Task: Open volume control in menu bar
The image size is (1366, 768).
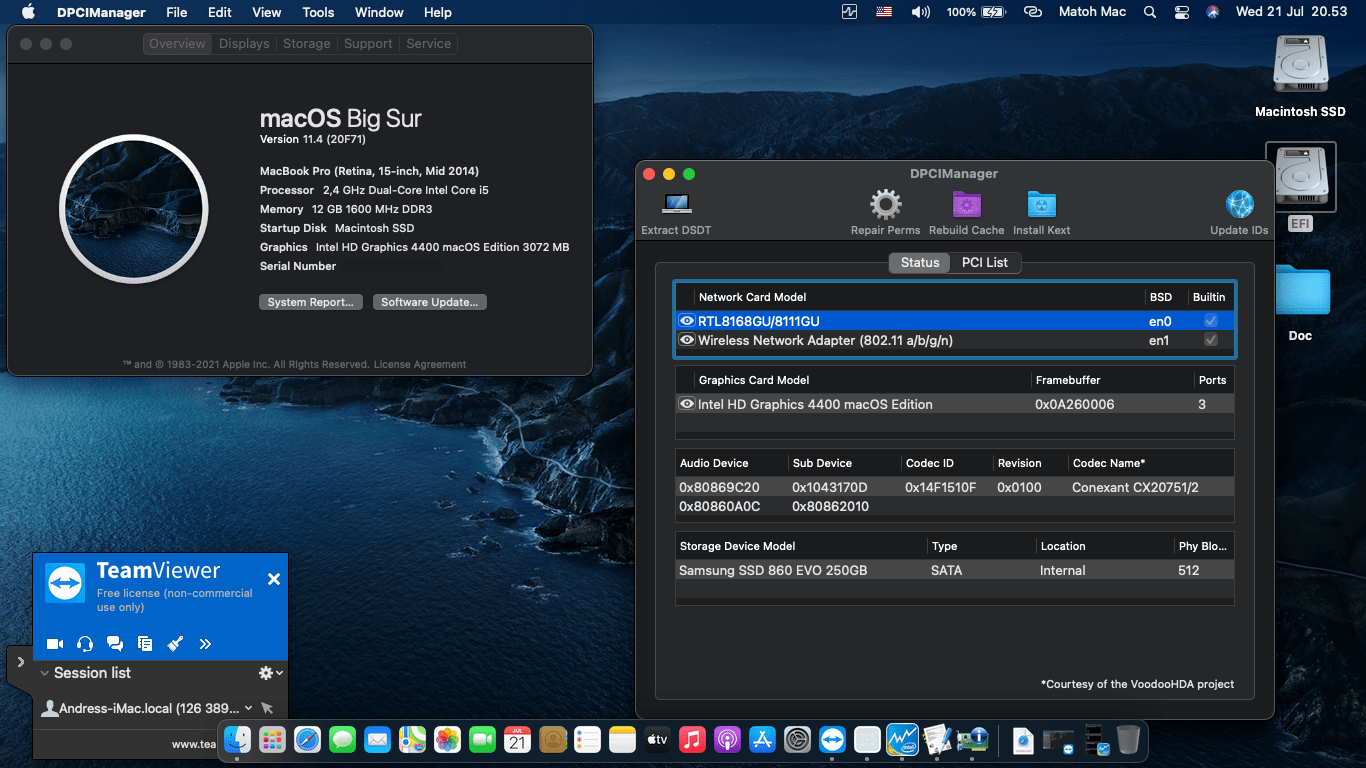Action: point(919,12)
